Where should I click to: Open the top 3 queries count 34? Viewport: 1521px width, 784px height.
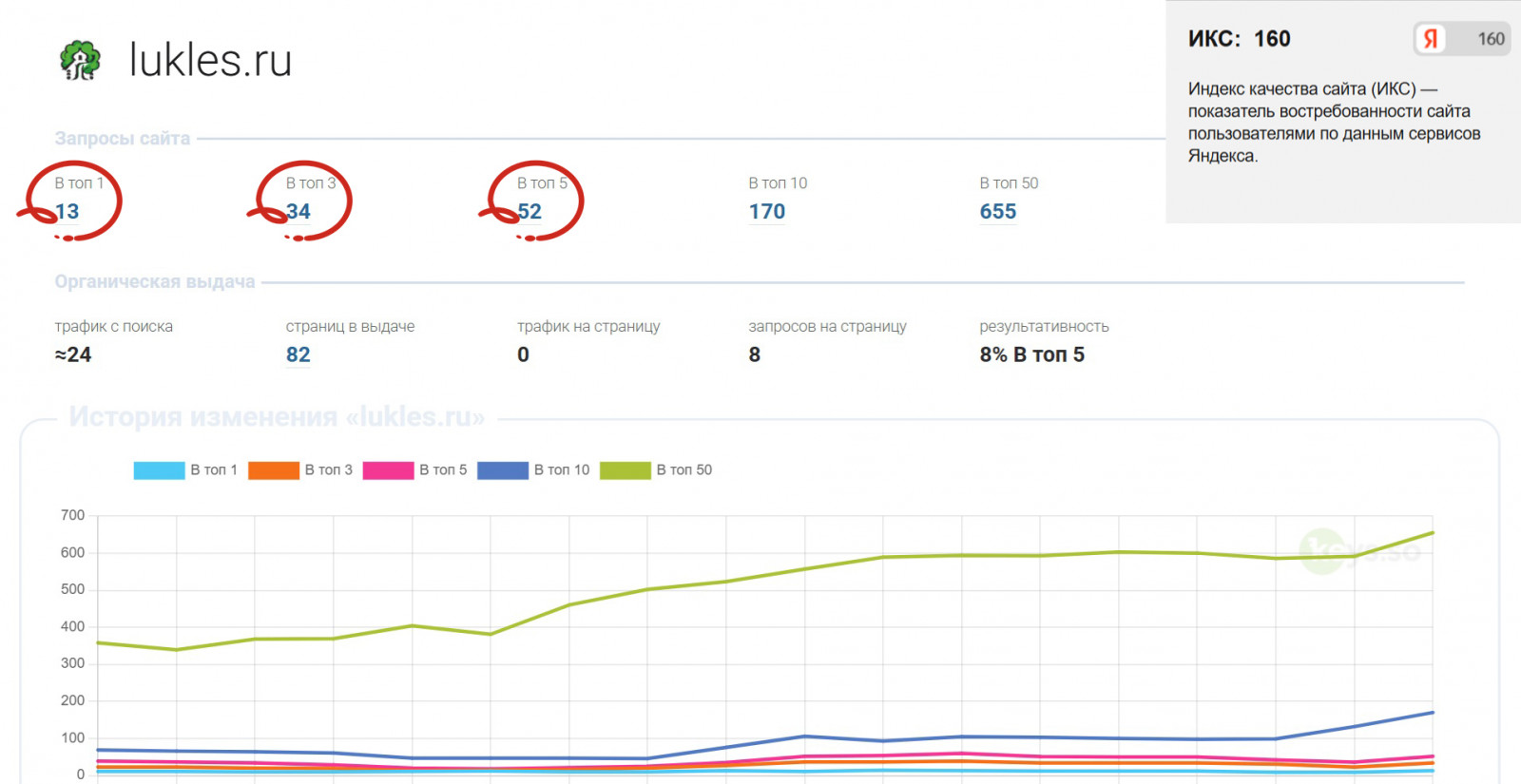point(298,211)
